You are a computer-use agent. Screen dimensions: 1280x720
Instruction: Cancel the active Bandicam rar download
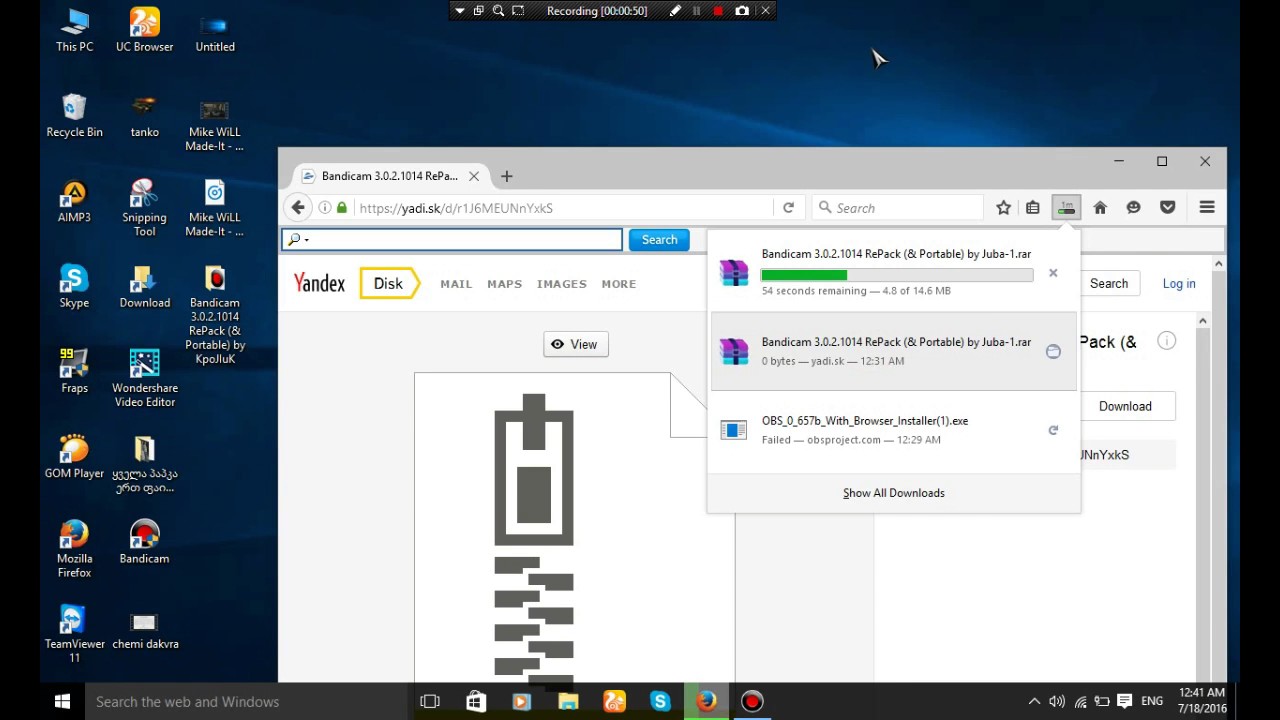(1053, 273)
